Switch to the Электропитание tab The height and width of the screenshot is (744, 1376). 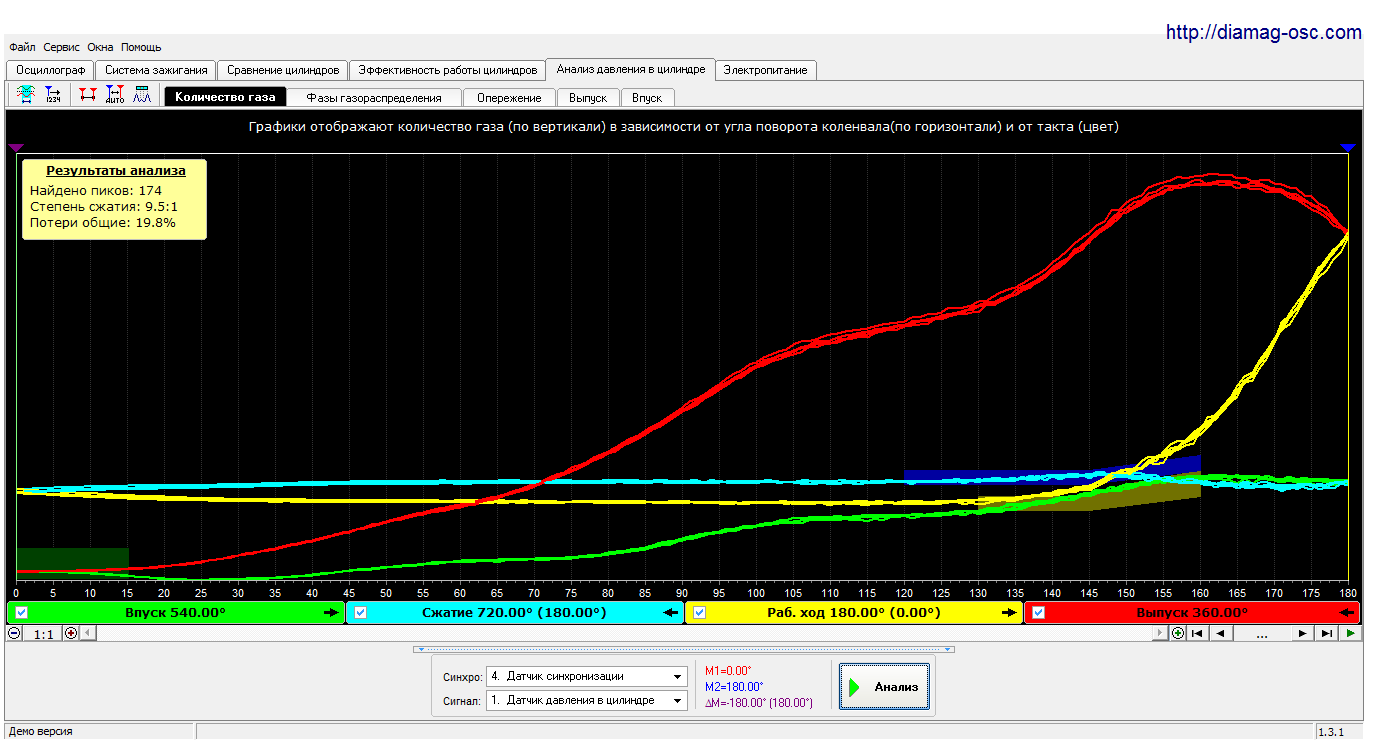767,70
